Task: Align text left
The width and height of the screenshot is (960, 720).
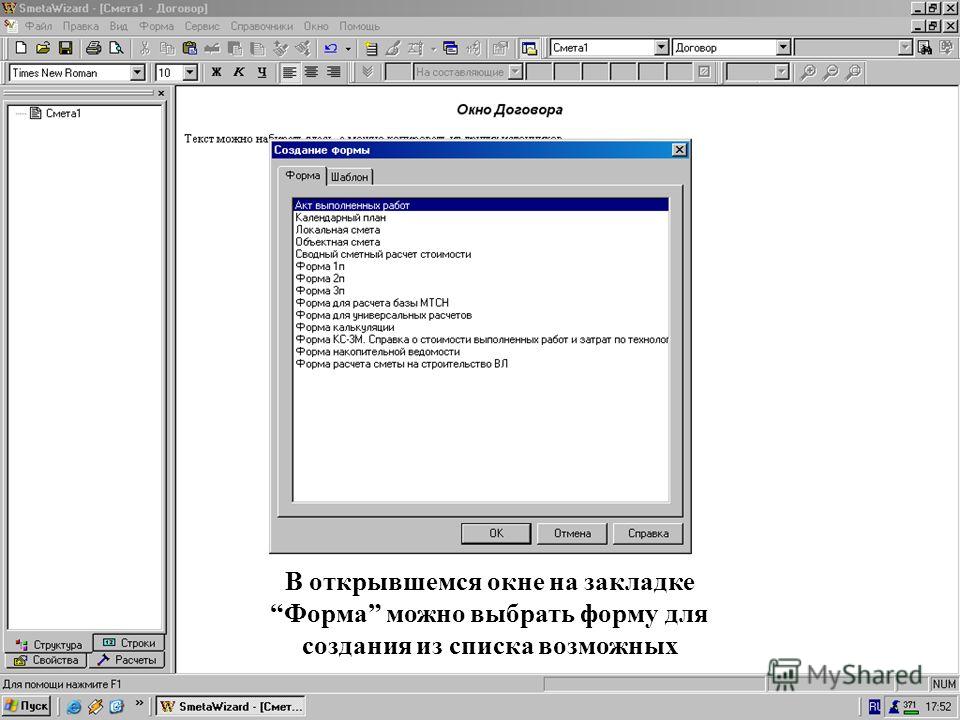Action: pos(289,72)
